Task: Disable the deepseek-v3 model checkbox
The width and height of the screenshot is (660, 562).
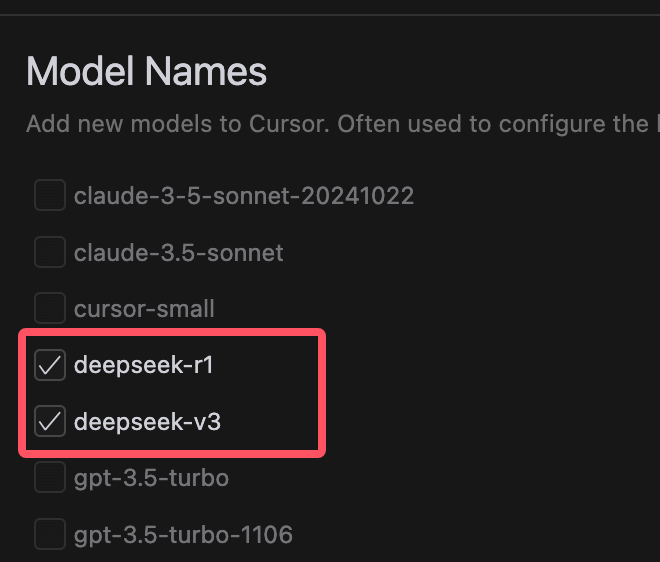Action: click(x=50, y=422)
